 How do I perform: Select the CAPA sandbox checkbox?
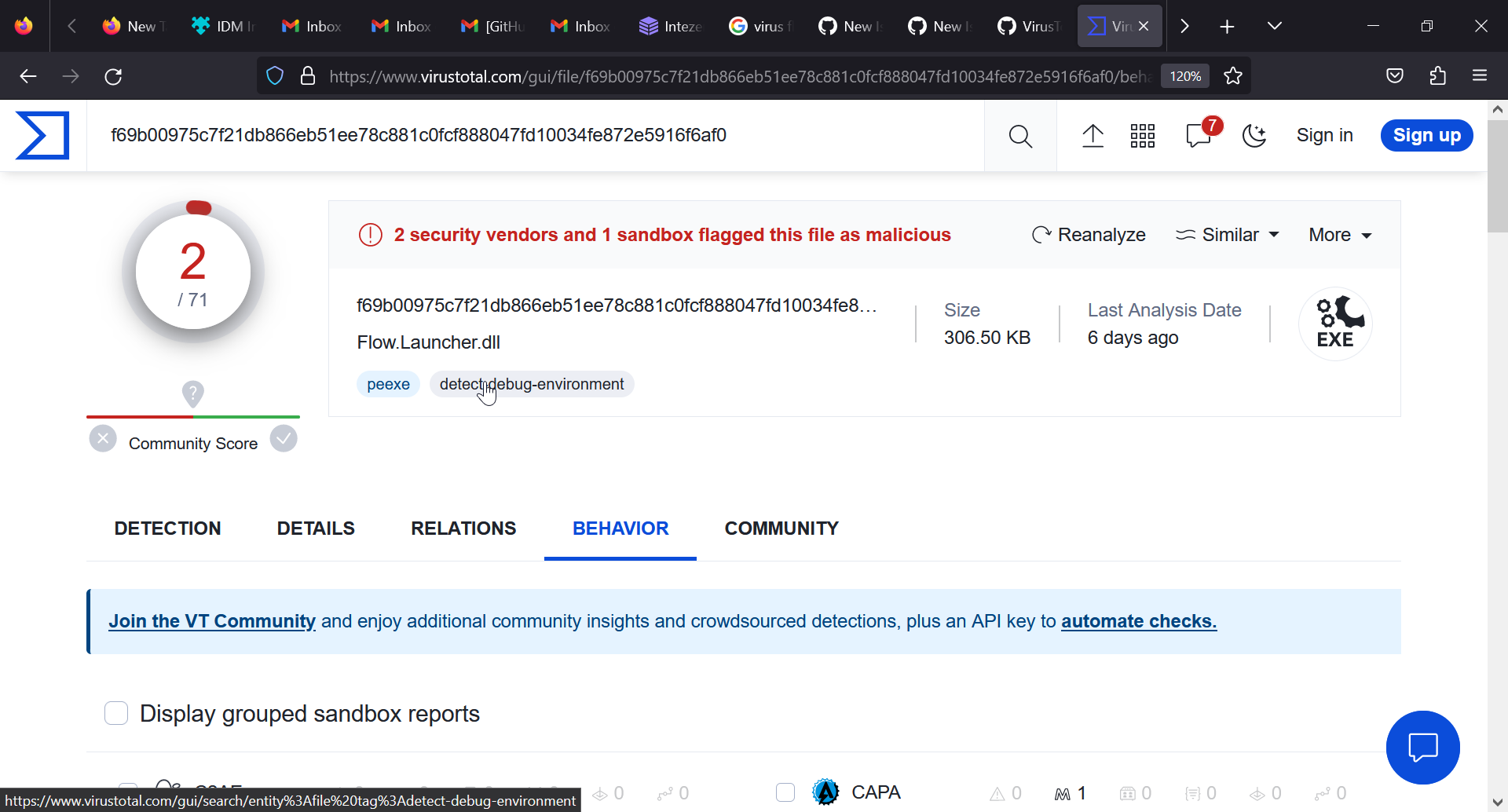[x=785, y=792]
